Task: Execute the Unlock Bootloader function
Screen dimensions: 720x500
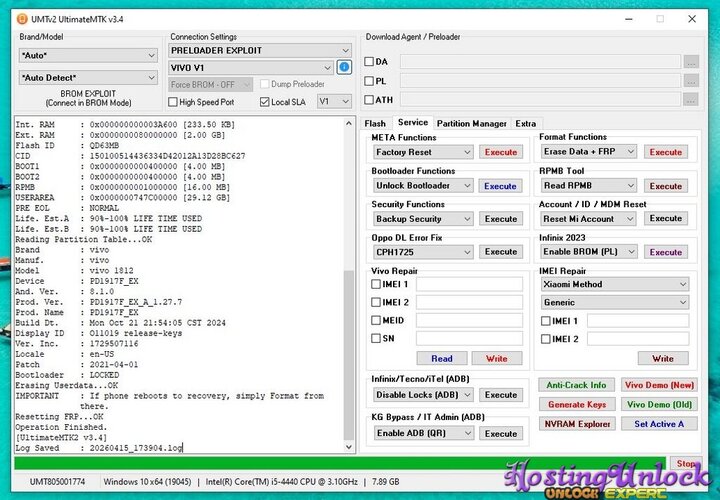Action: (501, 186)
